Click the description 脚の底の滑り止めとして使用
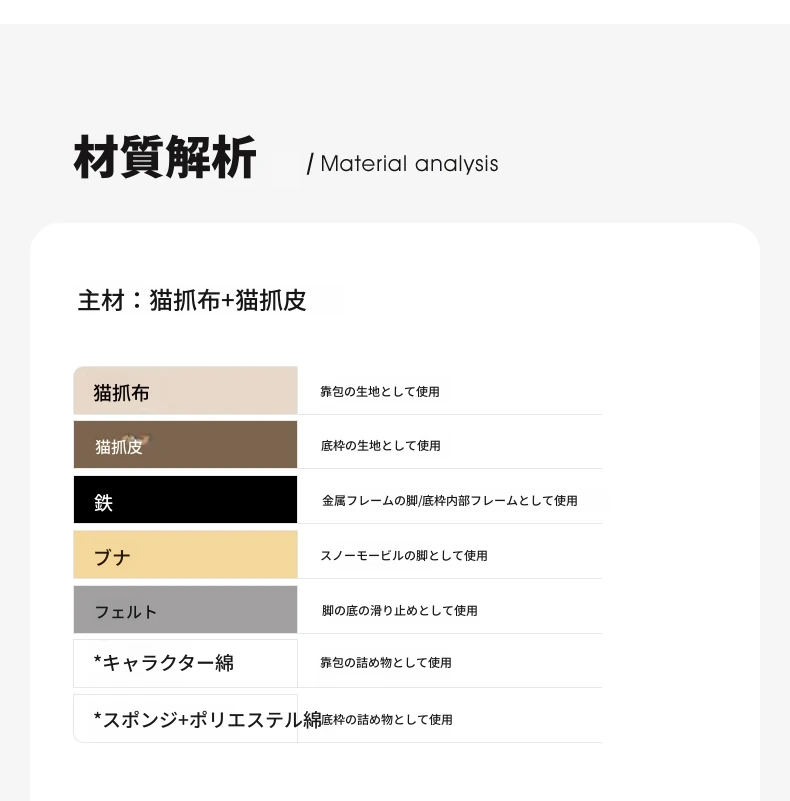This screenshot has width=790, height=801. click(400, 610)
